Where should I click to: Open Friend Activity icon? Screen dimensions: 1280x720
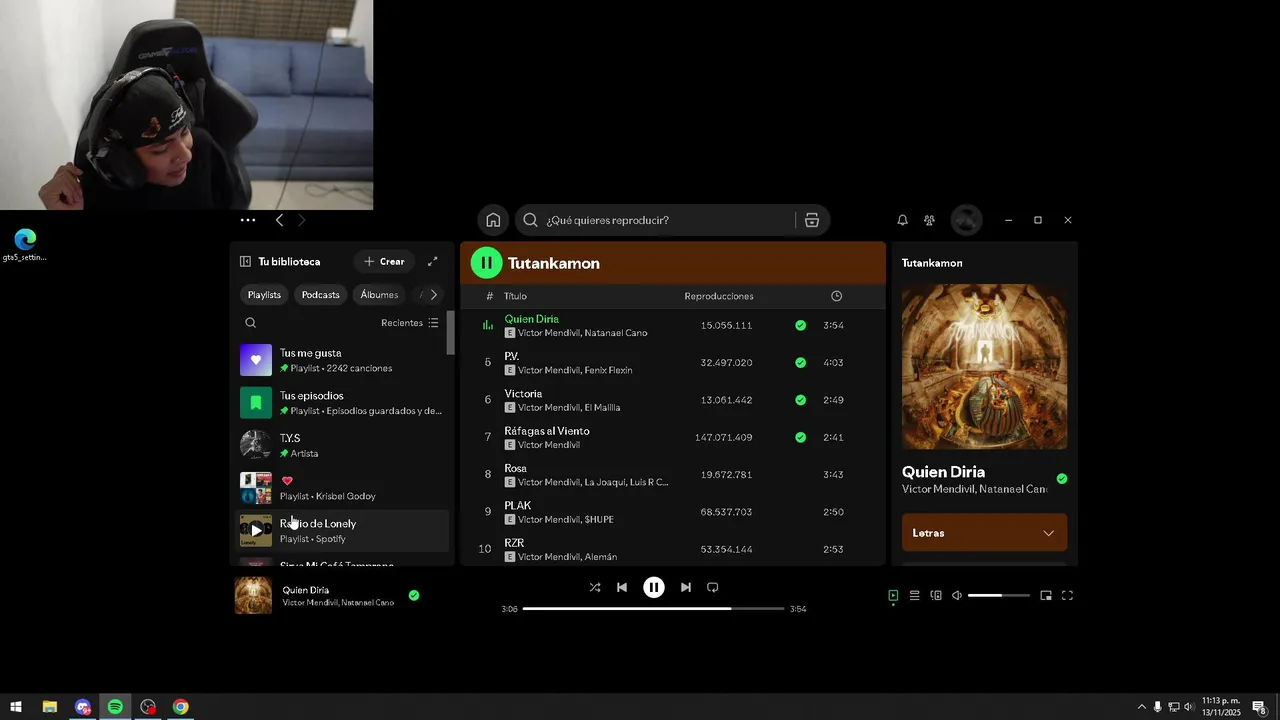[929, 220]
